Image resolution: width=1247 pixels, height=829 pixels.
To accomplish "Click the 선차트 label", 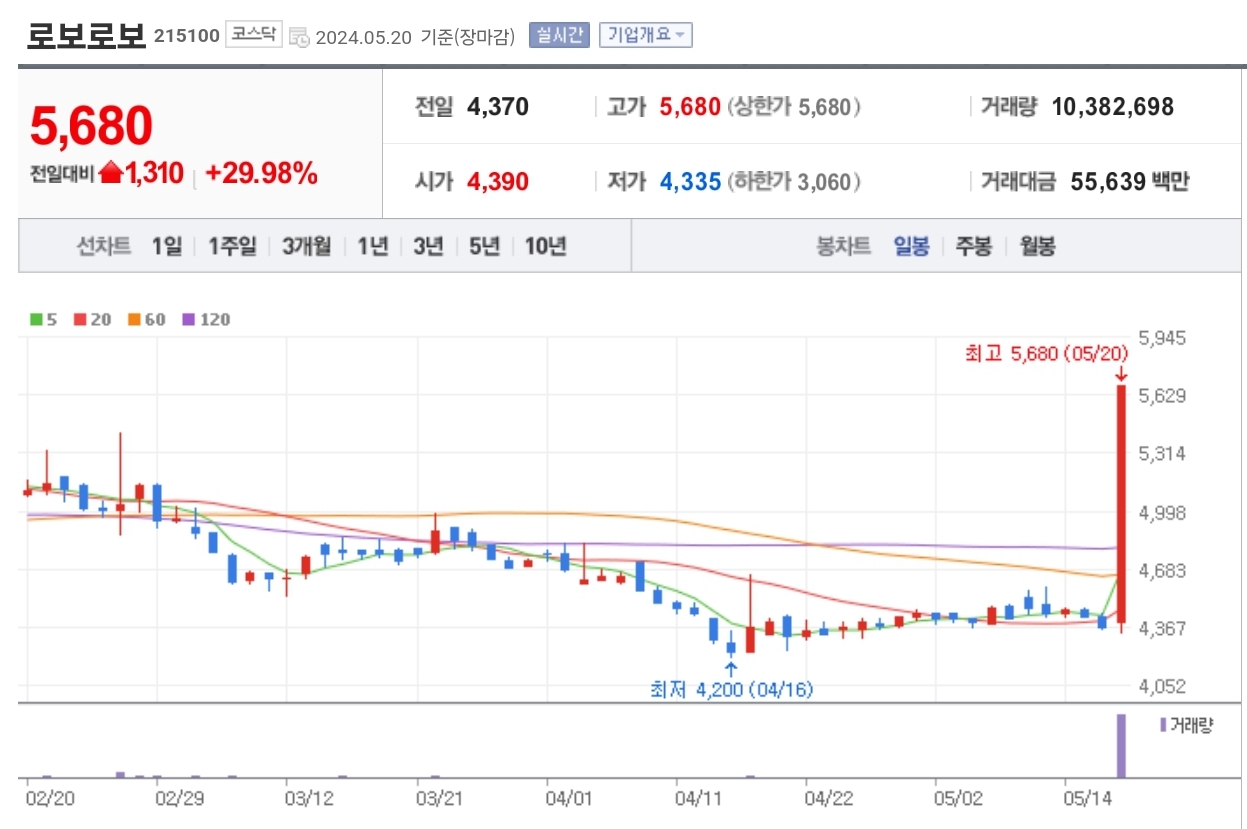I will (104, 246).
